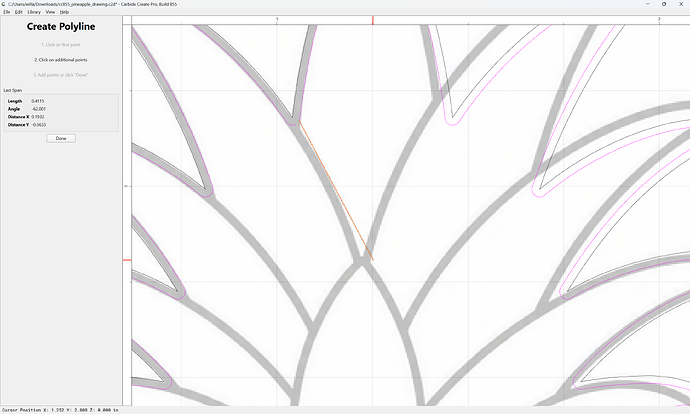The height and width of the screenshot is (414, 690).
Task: Click the 'Distance X' label
Action: pyautogui.click(x=18, y=117)
